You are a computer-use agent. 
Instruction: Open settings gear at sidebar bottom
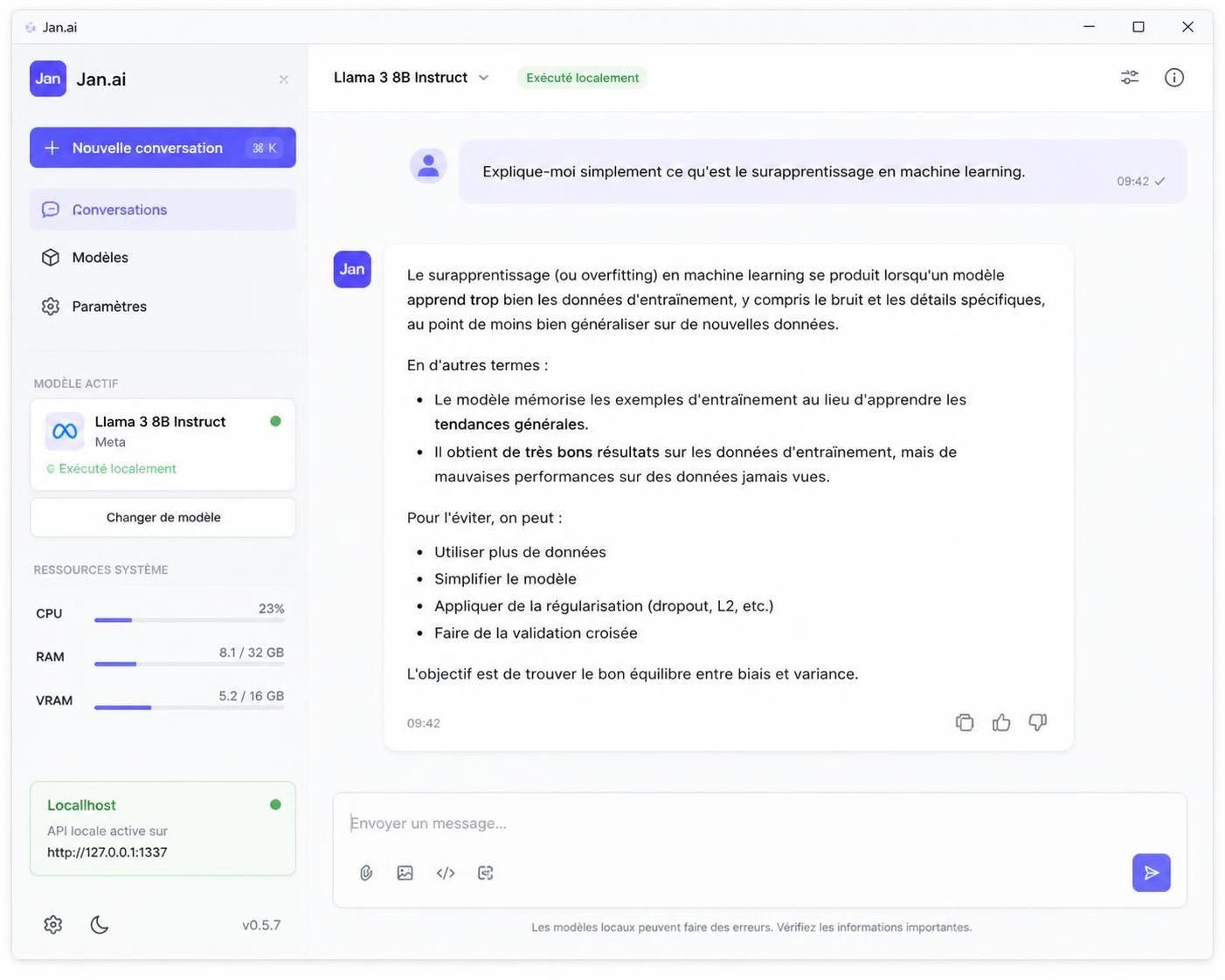53,924
